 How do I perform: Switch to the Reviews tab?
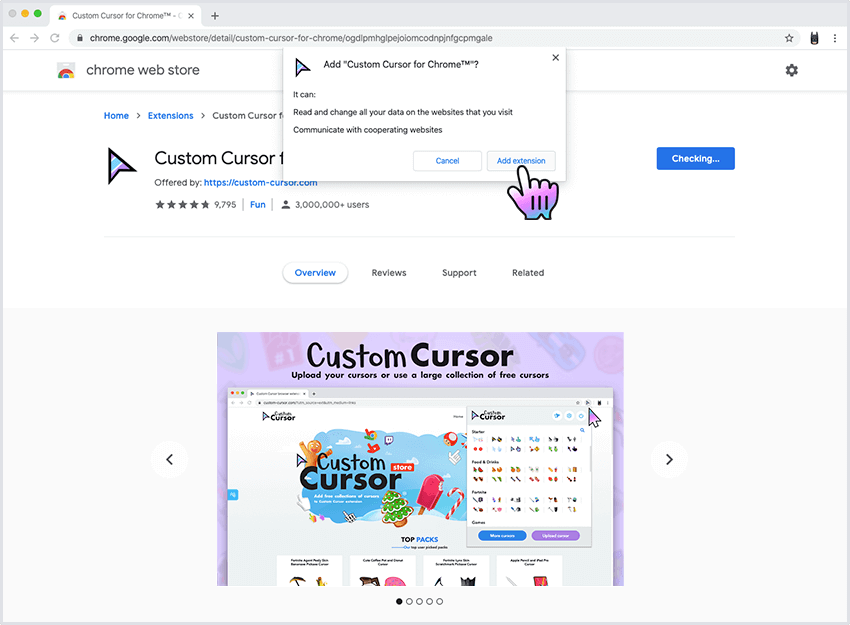pos(389,273)
